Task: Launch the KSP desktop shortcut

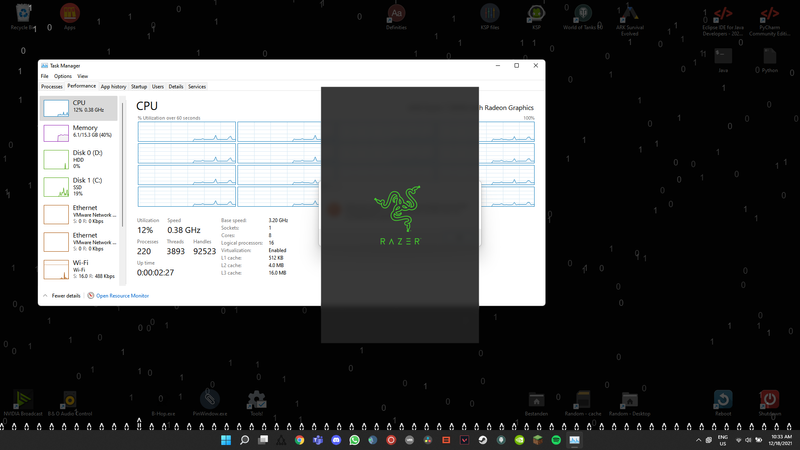Action: [536, 17]
